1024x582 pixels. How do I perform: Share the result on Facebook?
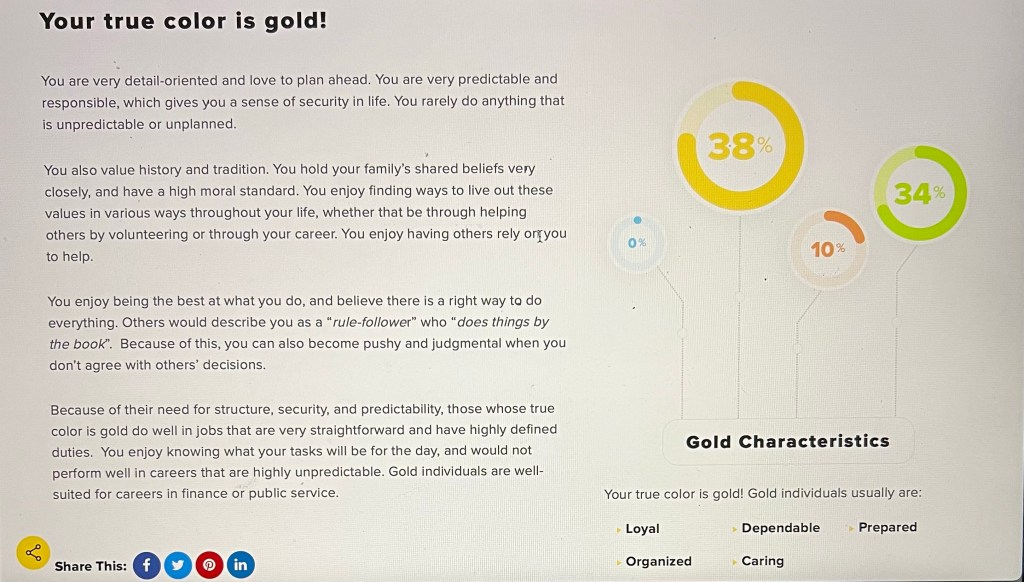pyautogui.click(x=146, y=565)
